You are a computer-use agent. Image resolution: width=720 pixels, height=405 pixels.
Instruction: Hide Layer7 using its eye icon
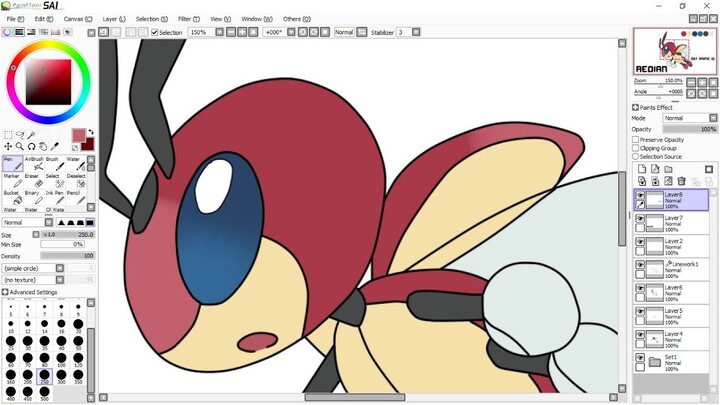point(640,219)
